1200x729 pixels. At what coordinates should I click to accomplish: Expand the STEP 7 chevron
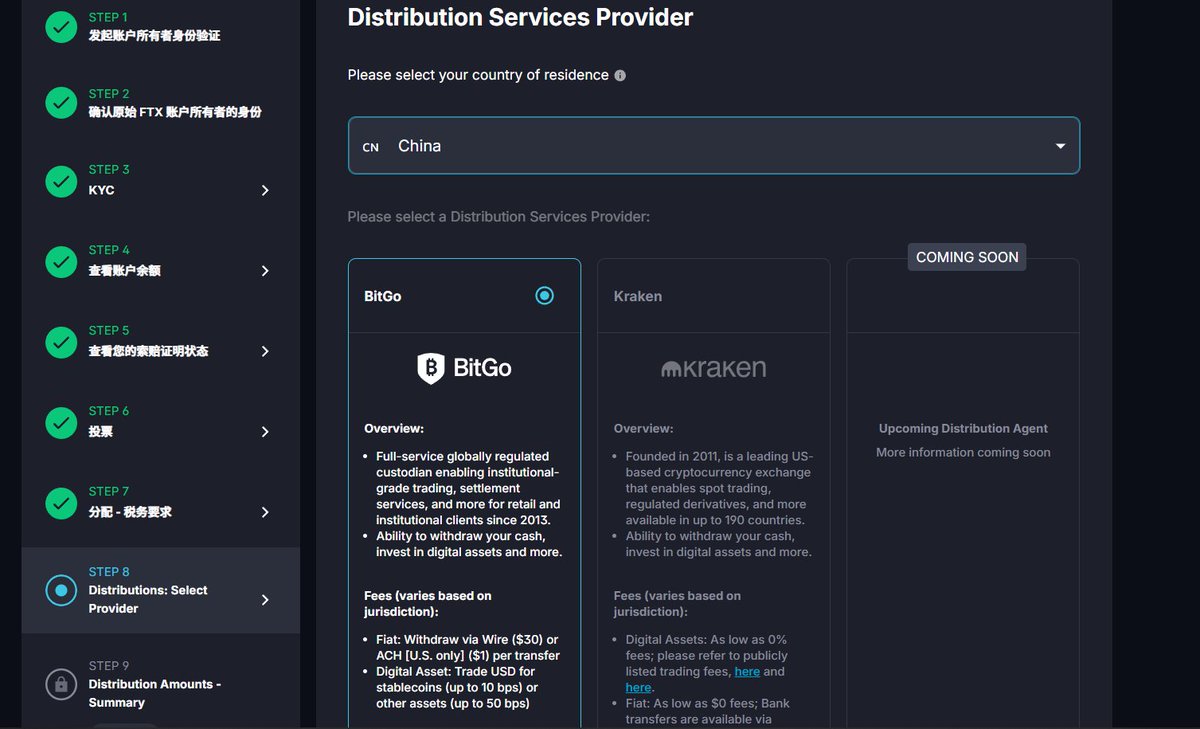pyautogui.click(x=265, y=512)
